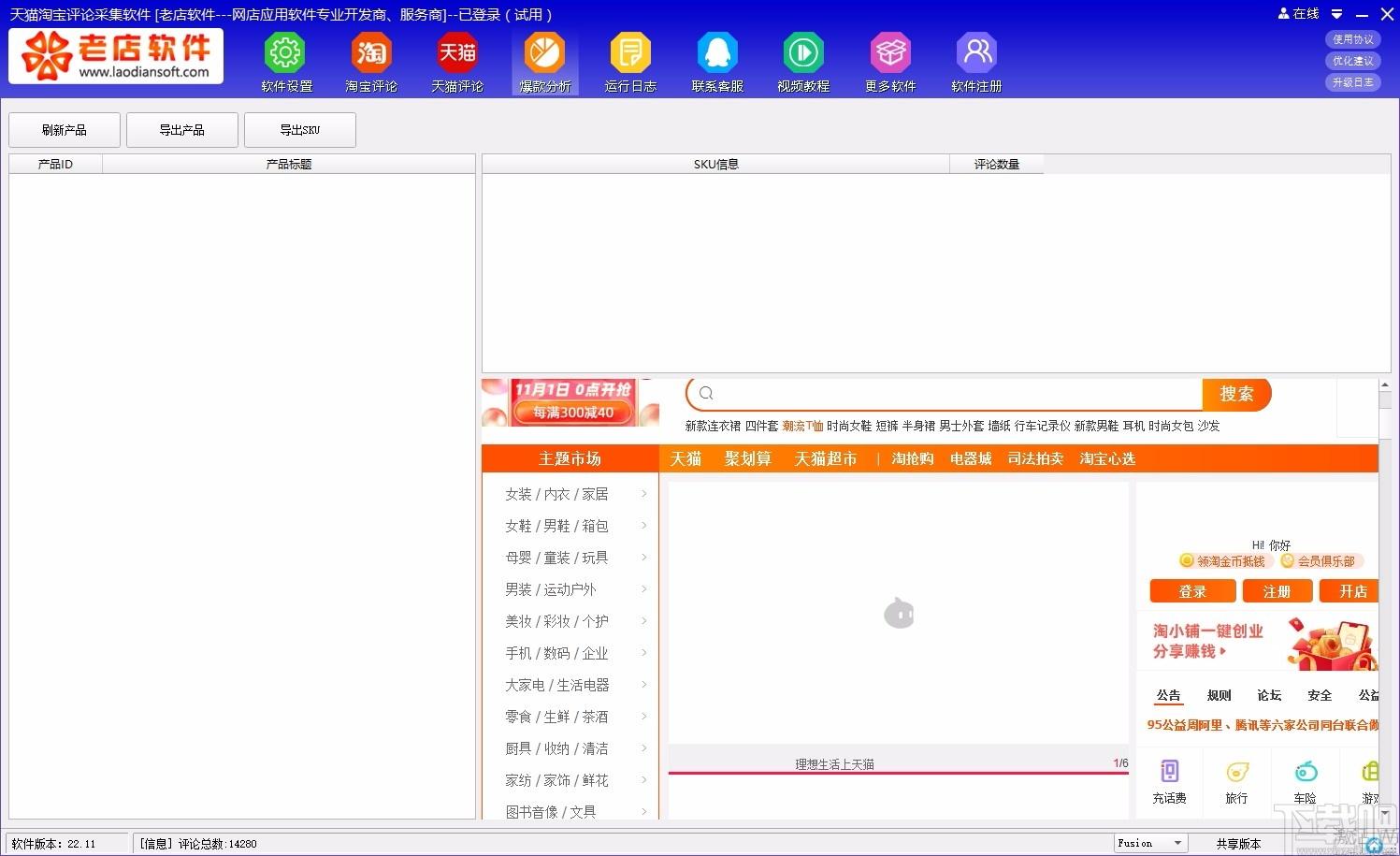The height and width of the screenshot is (856, 1400).
Task: Select 淘抢购 navigation tab
Action: coord(913,458)
